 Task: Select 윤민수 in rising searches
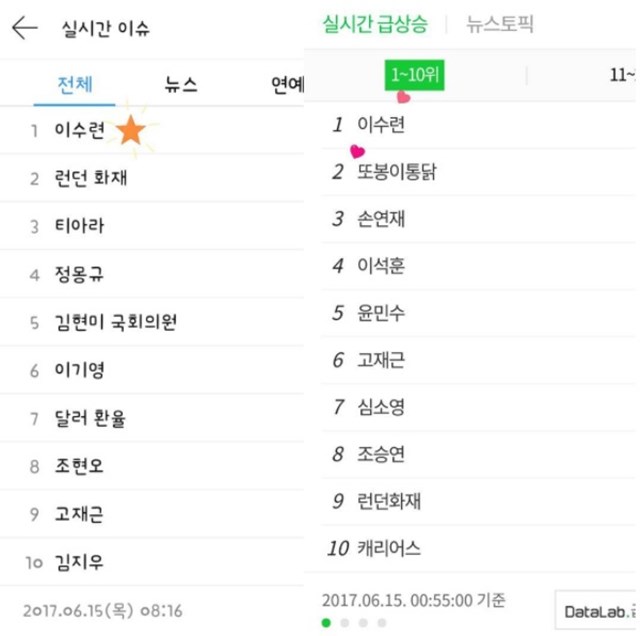point(381,313)
